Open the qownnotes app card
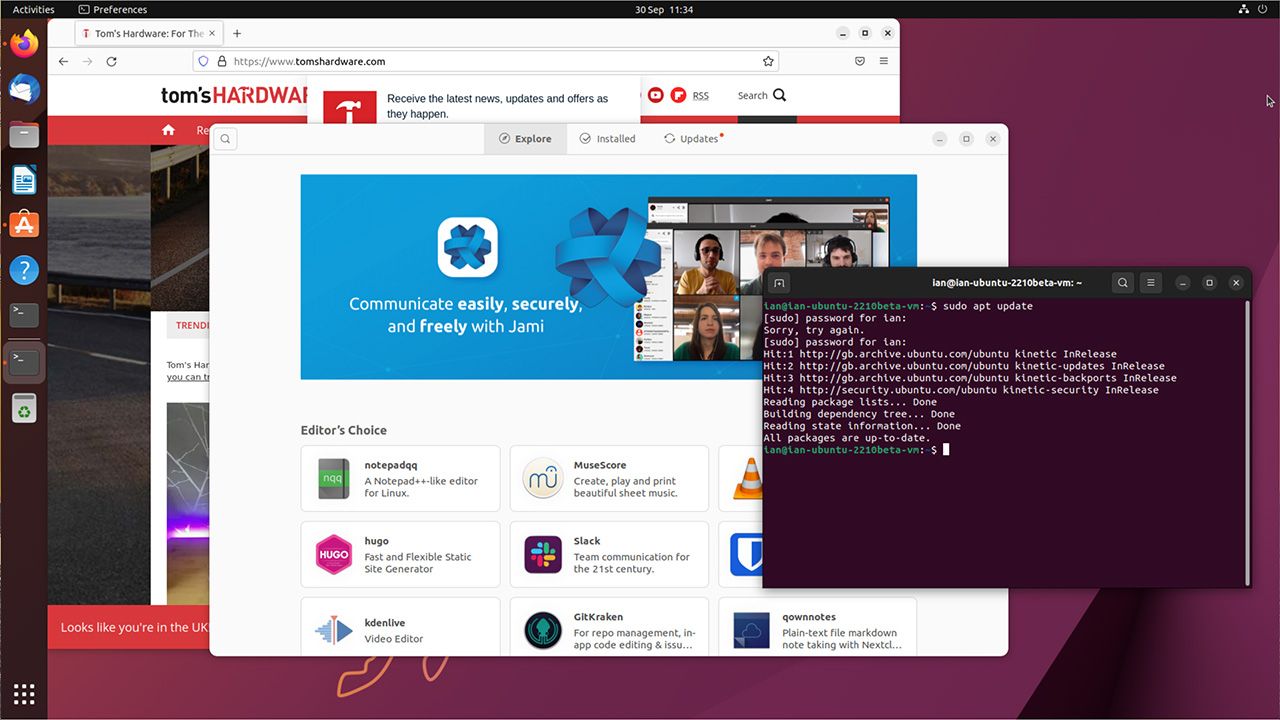This screenshot has width=1280, height=720. 818,627
